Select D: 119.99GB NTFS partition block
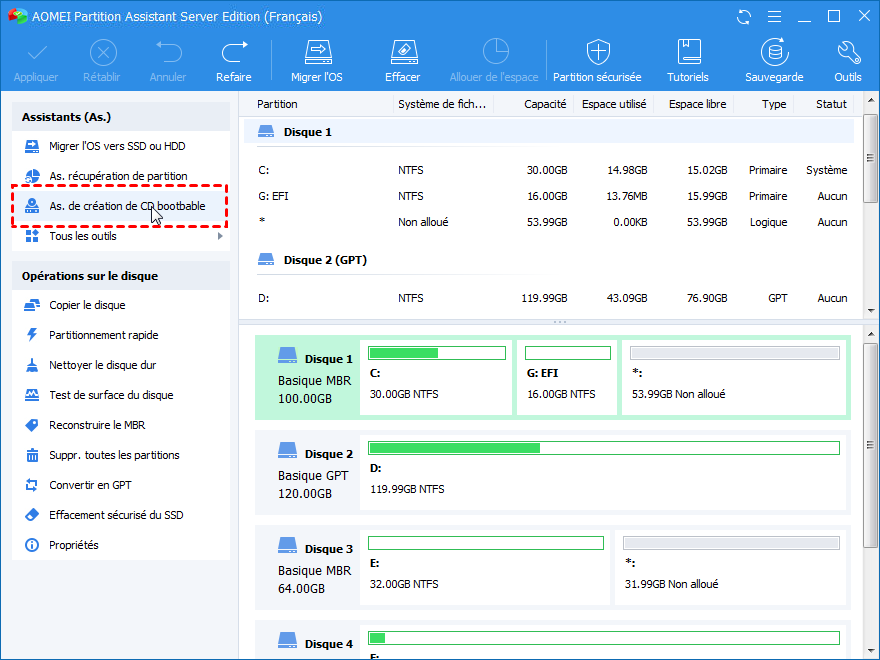 coord(603,472)
